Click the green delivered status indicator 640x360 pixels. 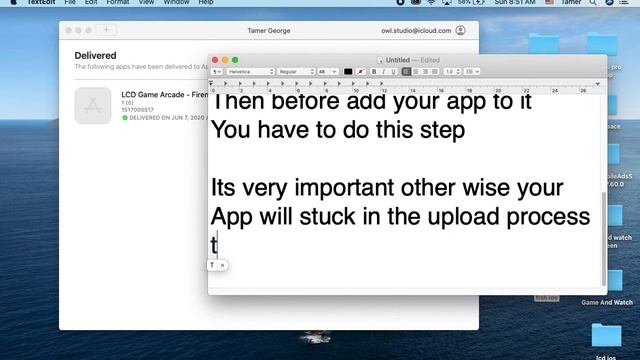(x=125, y=118)
